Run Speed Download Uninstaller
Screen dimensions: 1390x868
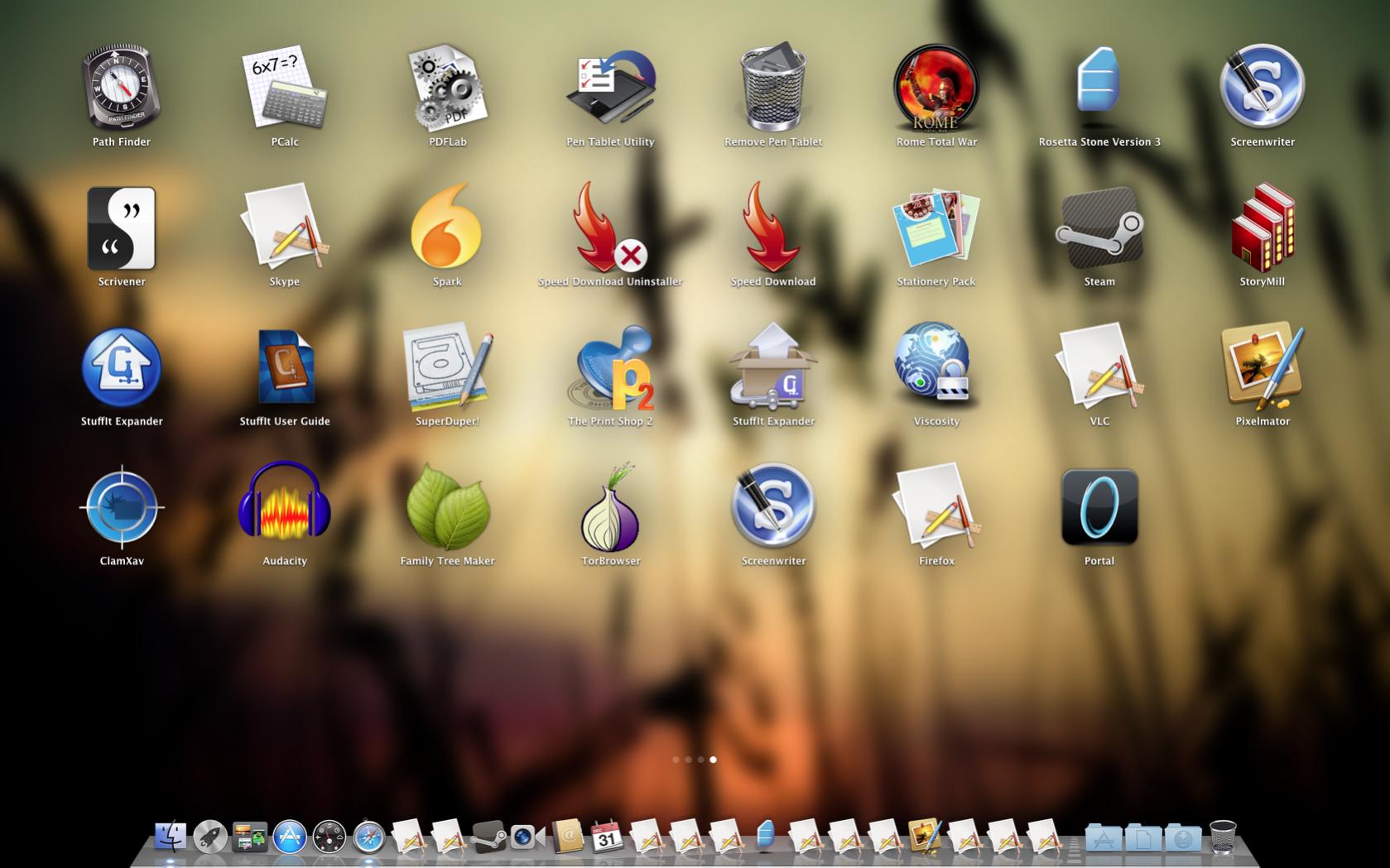click(x=610, y=228)
